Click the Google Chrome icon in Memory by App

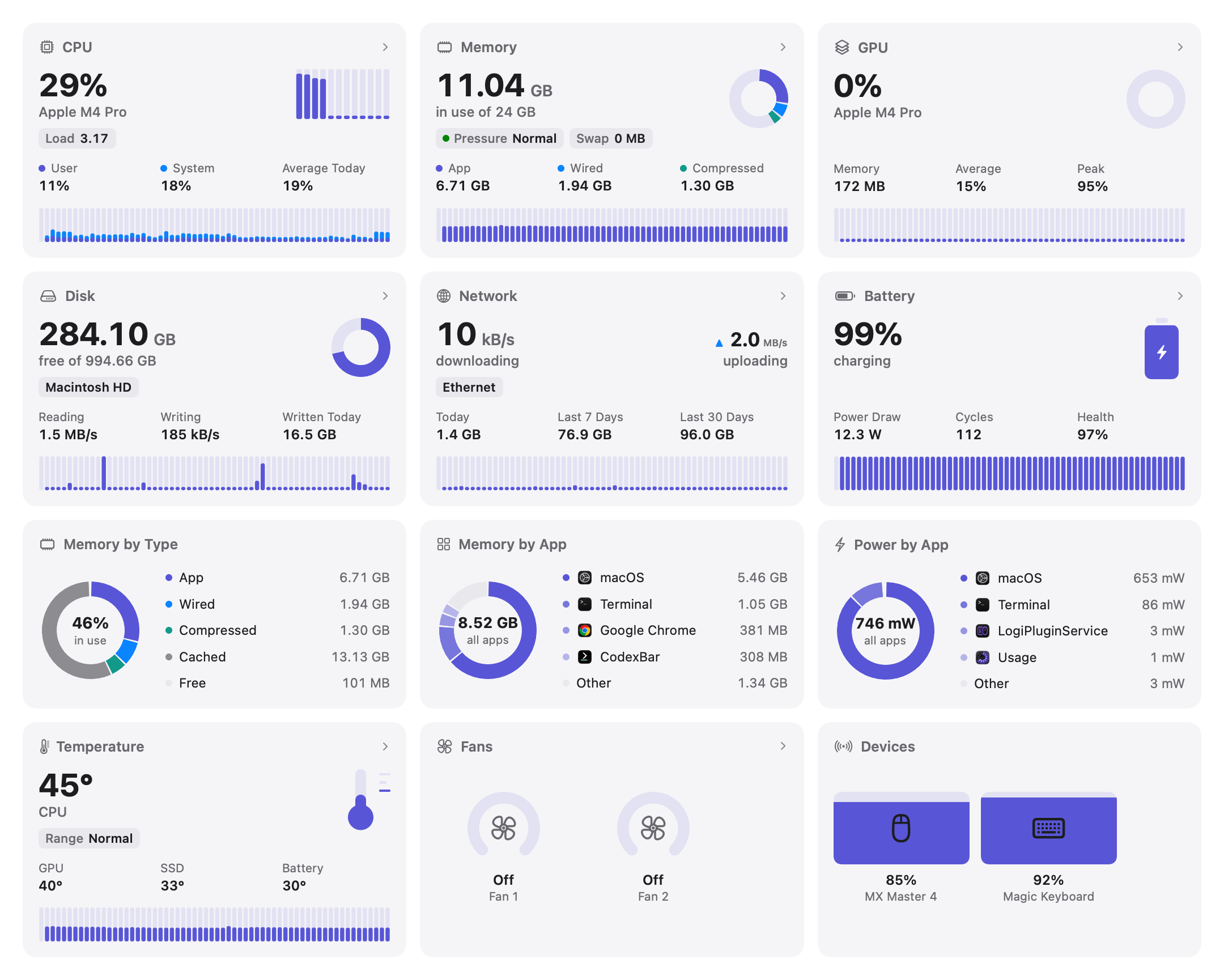tap(585, 630)
